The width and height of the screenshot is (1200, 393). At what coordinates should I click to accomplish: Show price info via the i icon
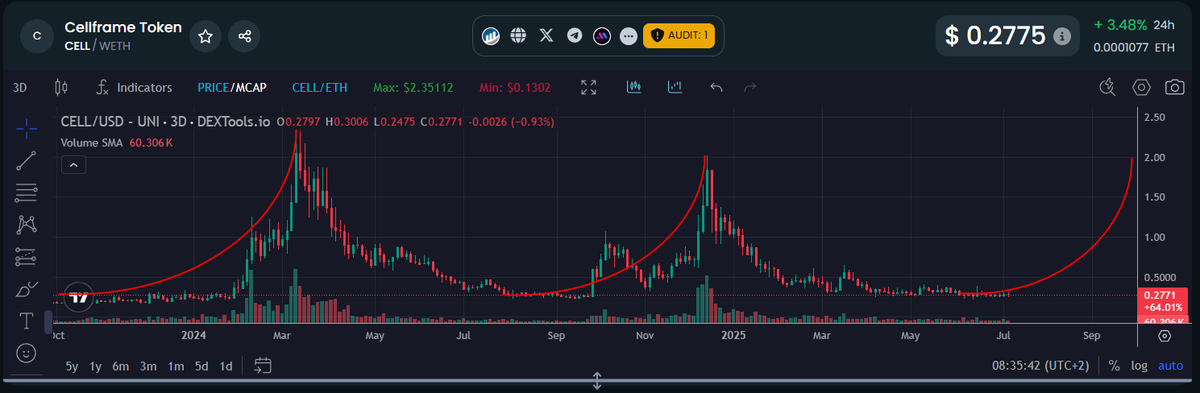pos(1062,36)
